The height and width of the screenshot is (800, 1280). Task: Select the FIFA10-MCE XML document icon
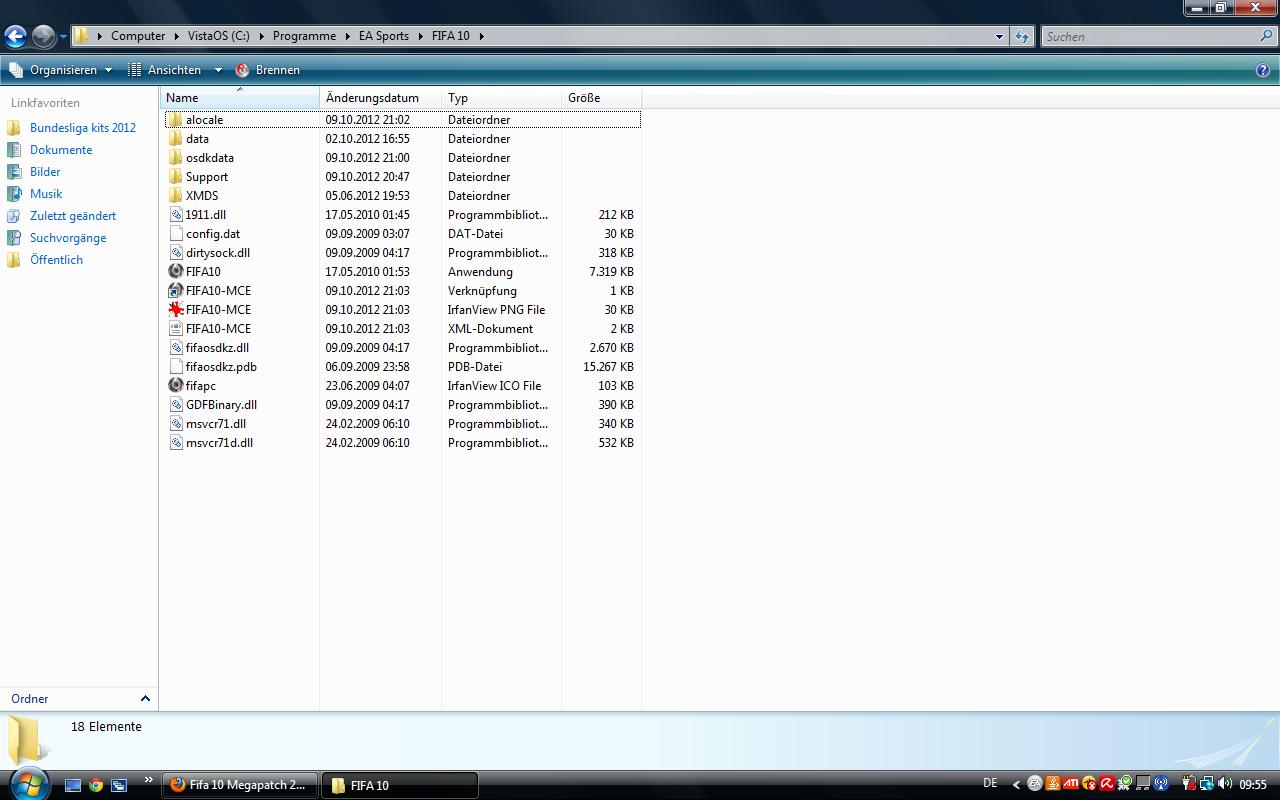[176, 328]
